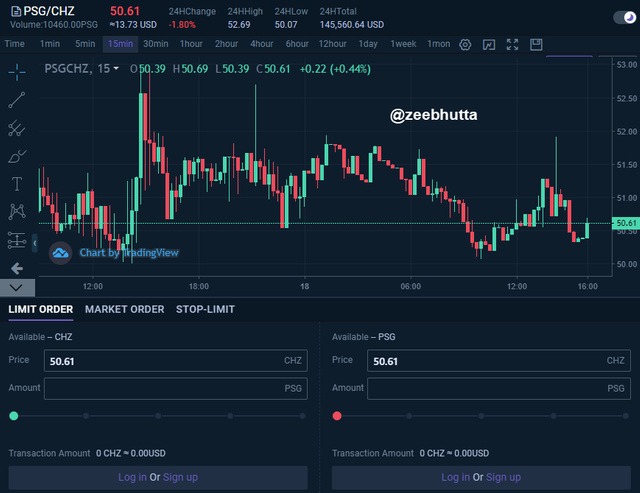Click the 24HHigh 52.69 value
640x493 pixels.
tap(239, 25)
